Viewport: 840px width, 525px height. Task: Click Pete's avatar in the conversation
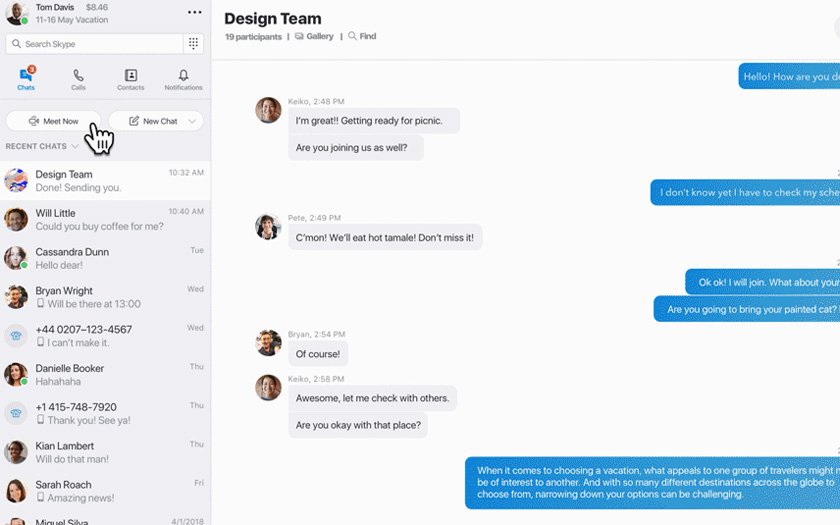[268, 227]
